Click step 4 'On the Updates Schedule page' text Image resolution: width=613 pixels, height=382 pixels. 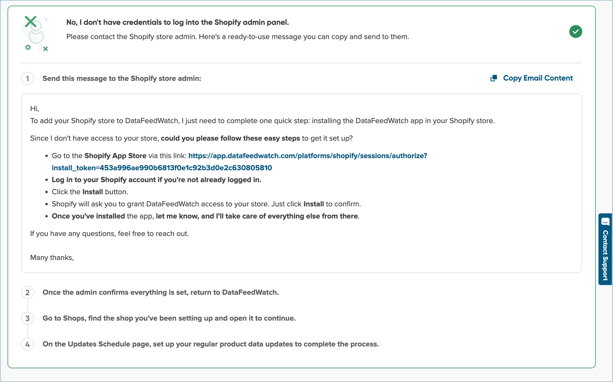211,344
